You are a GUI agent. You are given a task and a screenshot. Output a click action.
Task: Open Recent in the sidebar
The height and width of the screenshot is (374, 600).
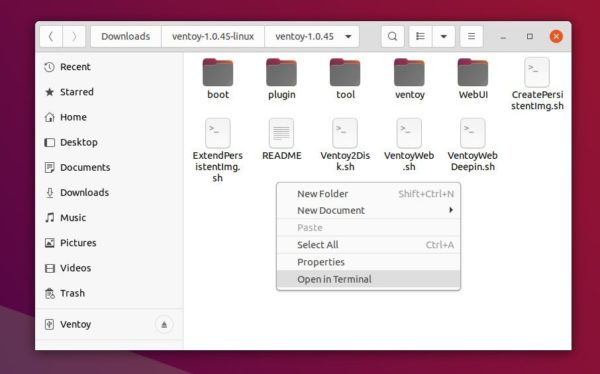[x=109, y=67]
